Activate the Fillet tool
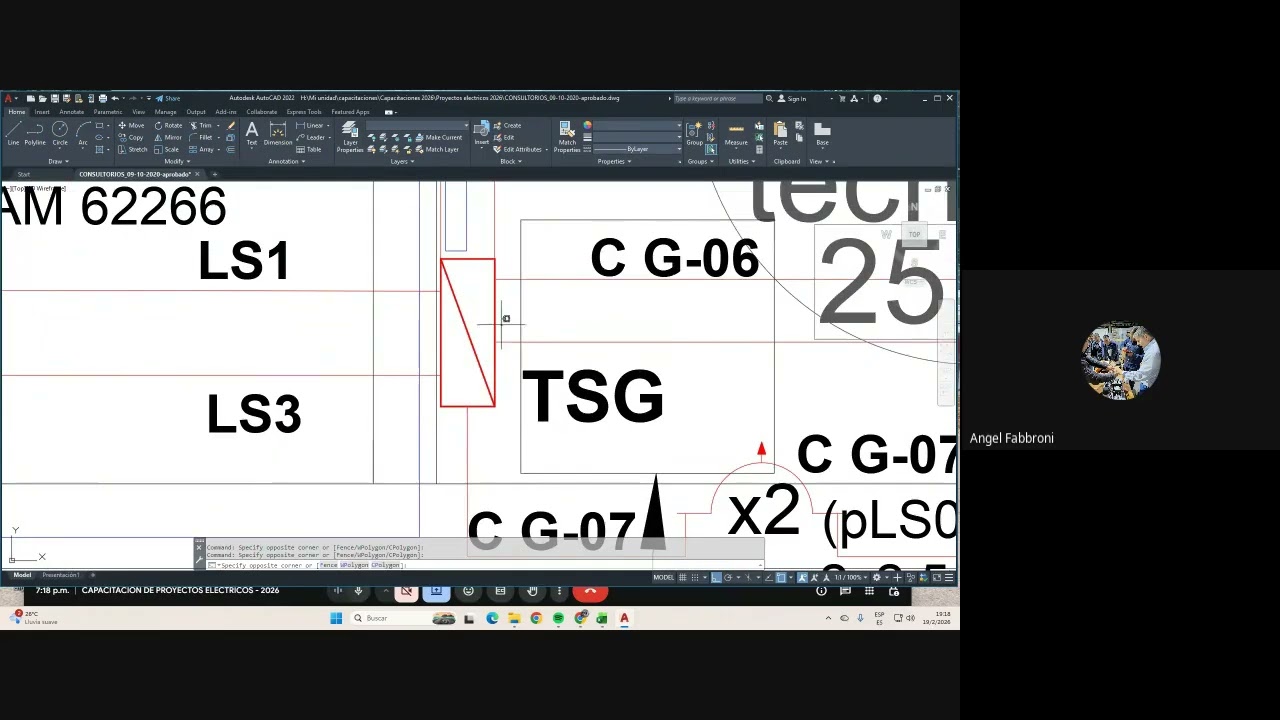Image resolution: width=1280 pixels, height=720 pixels. coord(200,138)
